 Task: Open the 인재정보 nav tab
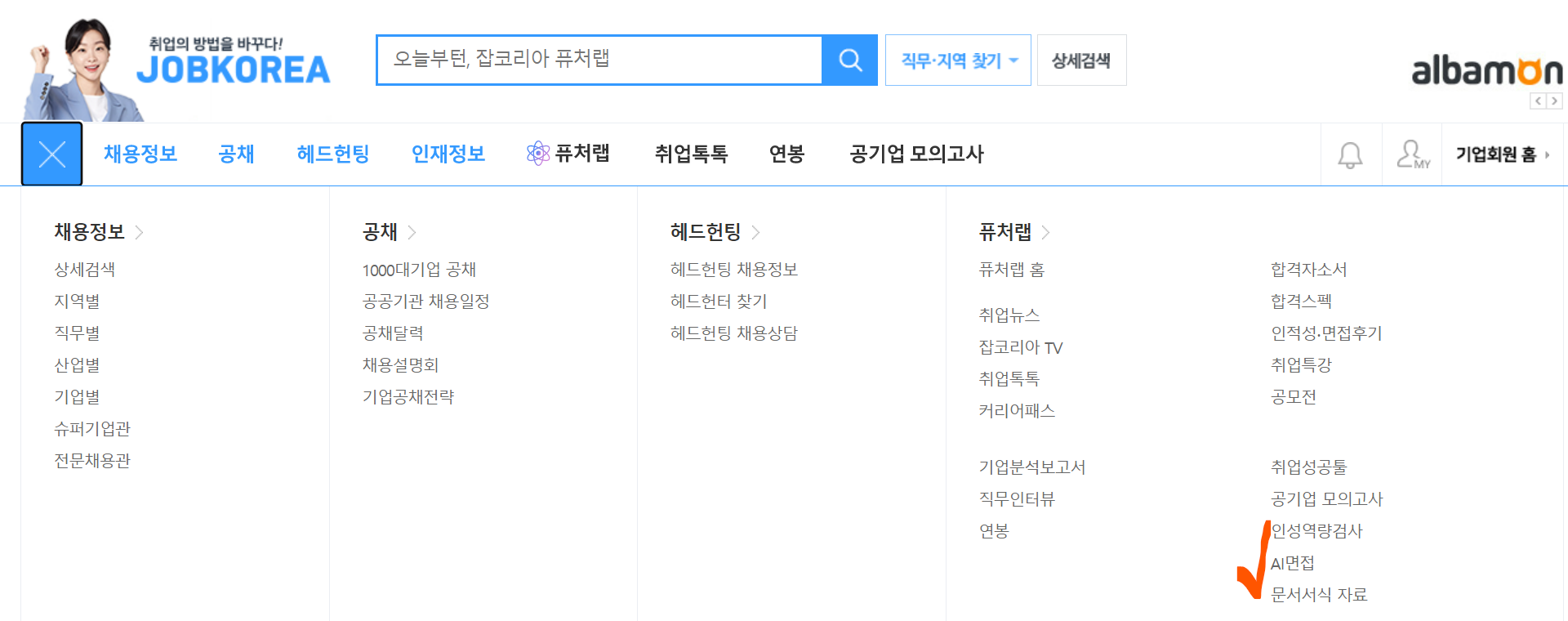point(448,154)
